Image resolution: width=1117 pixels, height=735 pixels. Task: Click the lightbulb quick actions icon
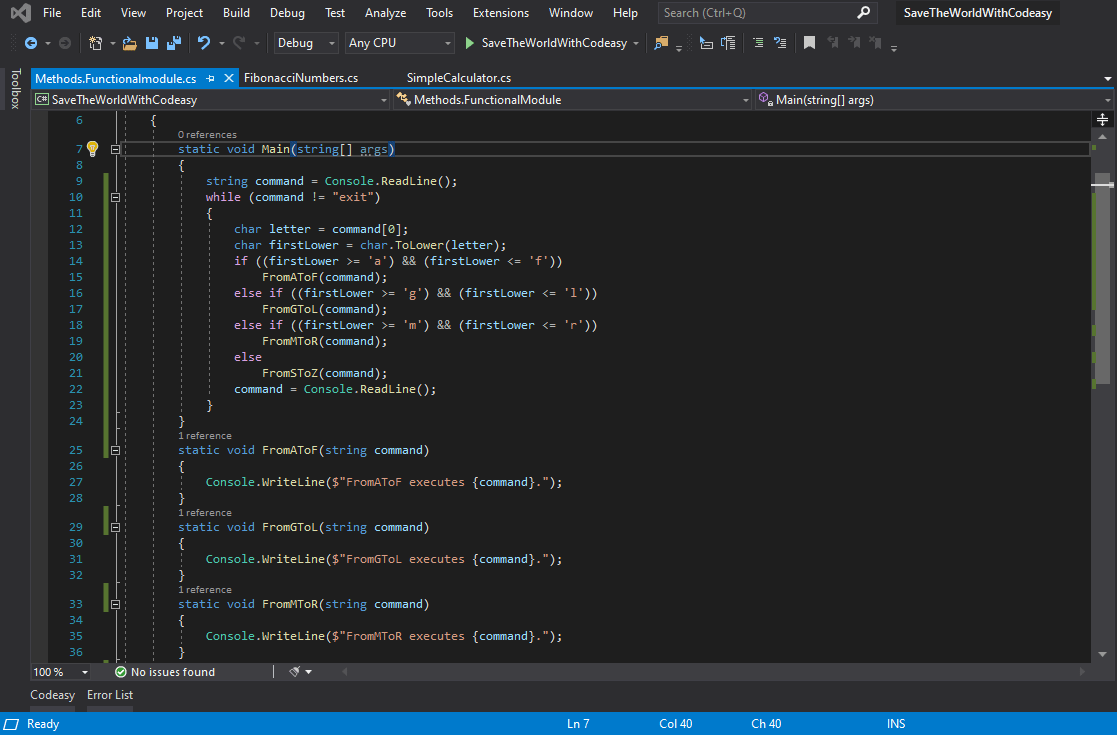pos(92,149)
